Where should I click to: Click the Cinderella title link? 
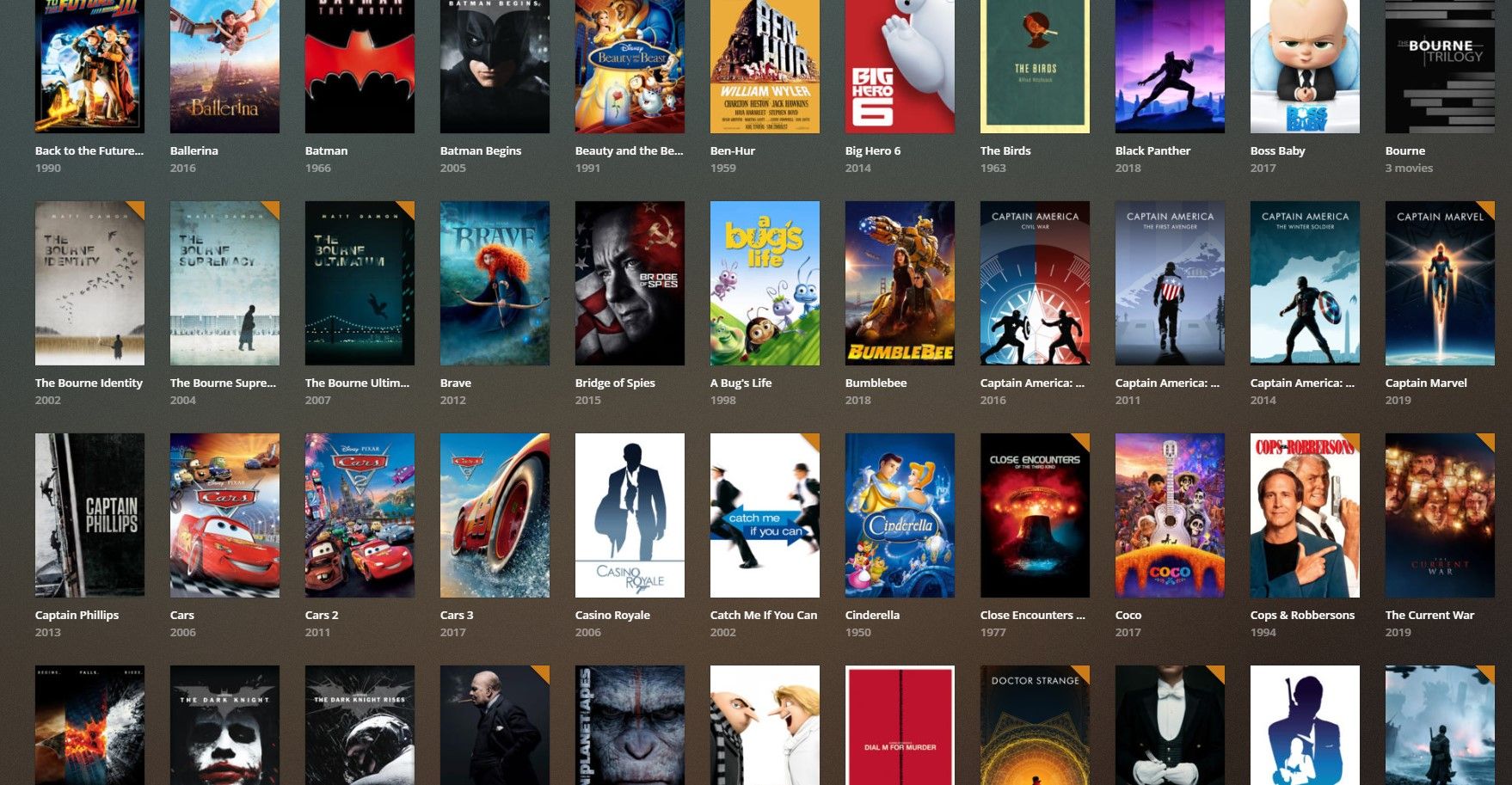point(872,615)
